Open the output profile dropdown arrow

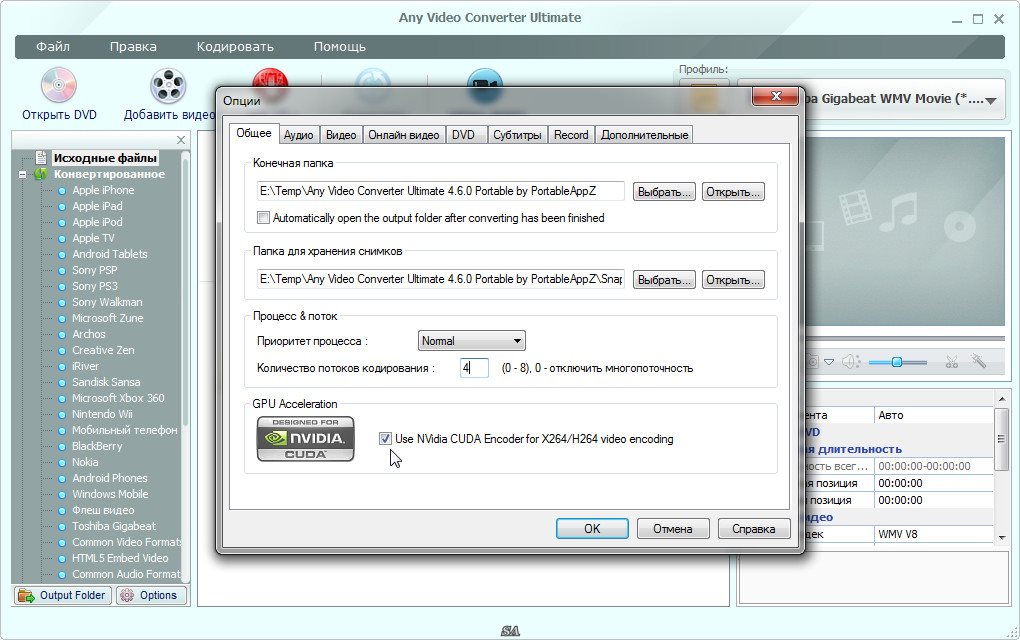pyautogui.click(x=991, y=101)
